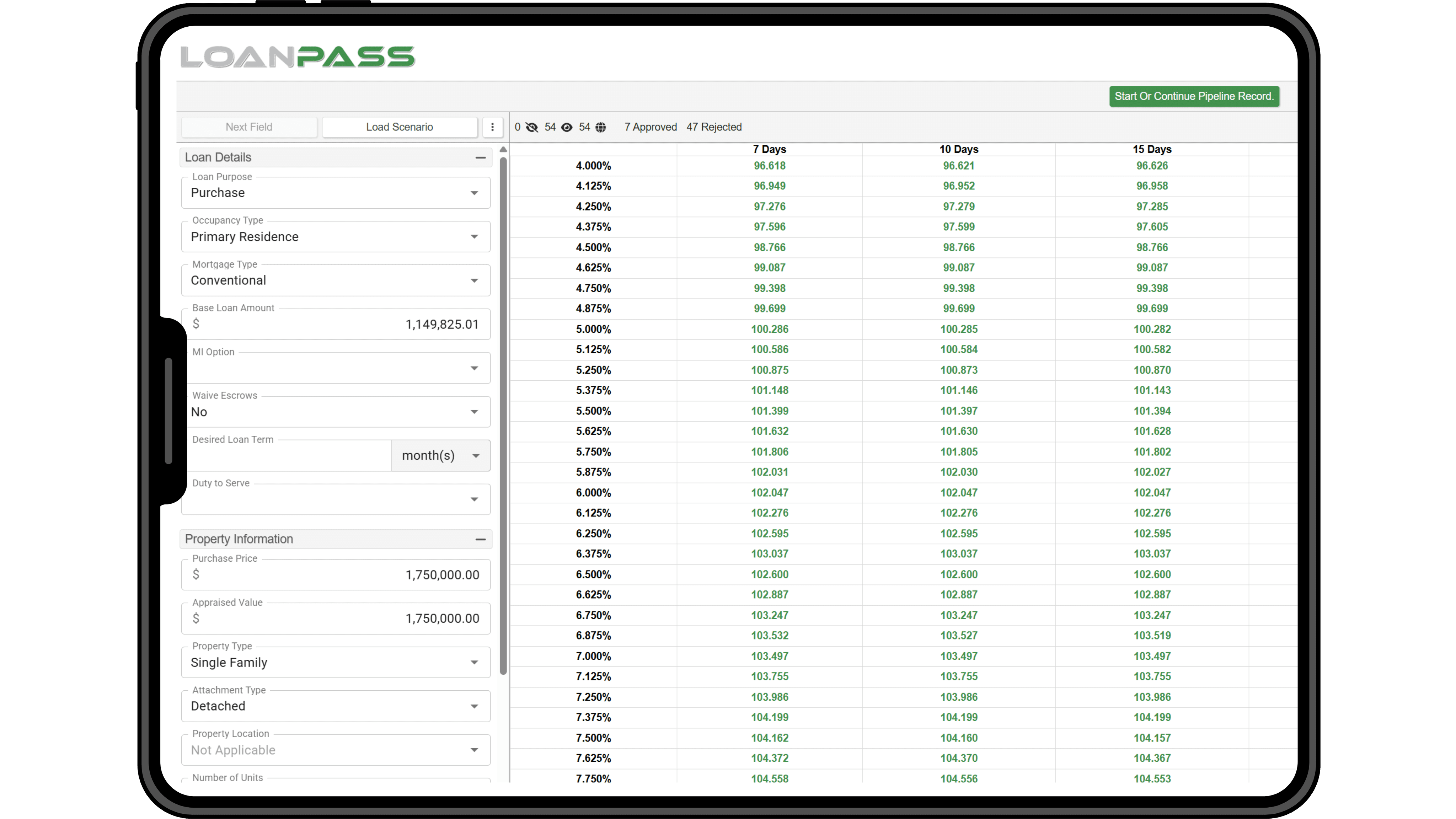1456x819 pixels.
Task: Open the kebab menu beside Load Scenario
Action: click(x=492, y=127)
